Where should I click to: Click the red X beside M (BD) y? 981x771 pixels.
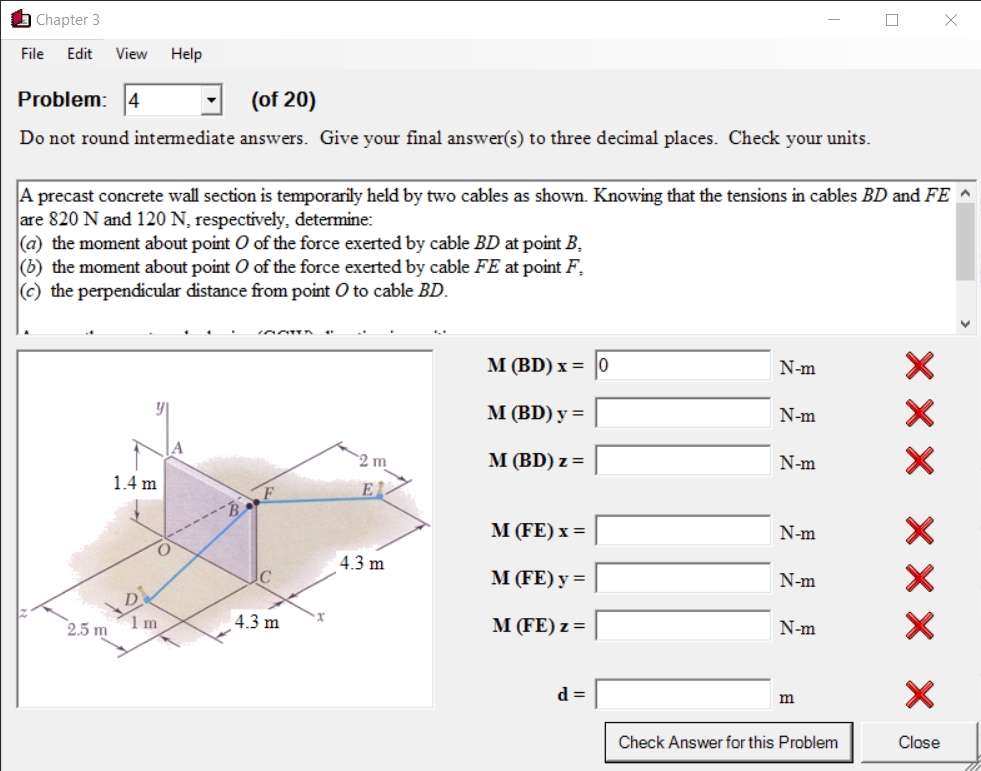919,413
